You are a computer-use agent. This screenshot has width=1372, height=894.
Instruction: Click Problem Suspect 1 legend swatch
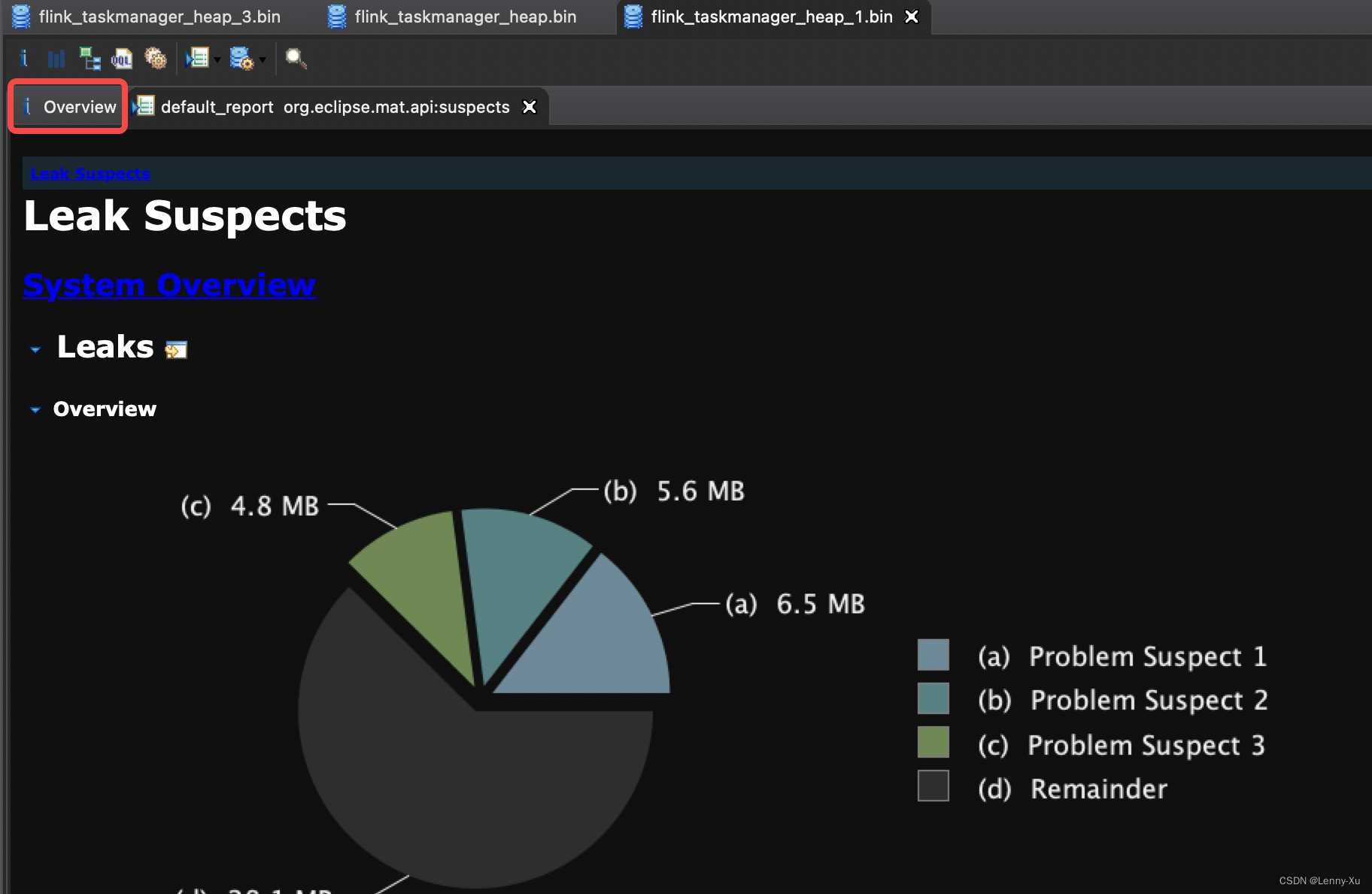[933, 655]
